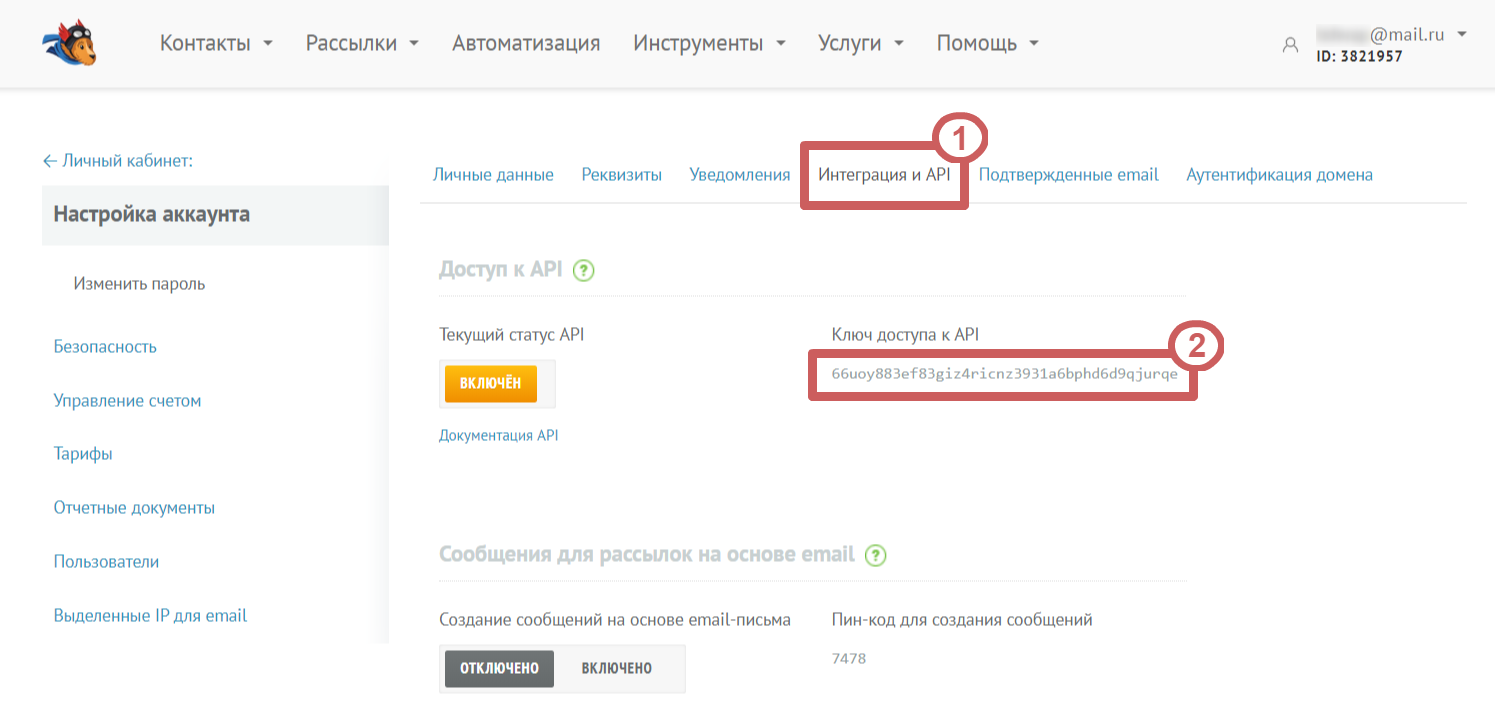Open the Инструменты dropdown menu
Viewport: 1495px width, 710px height.
point(708,44)
